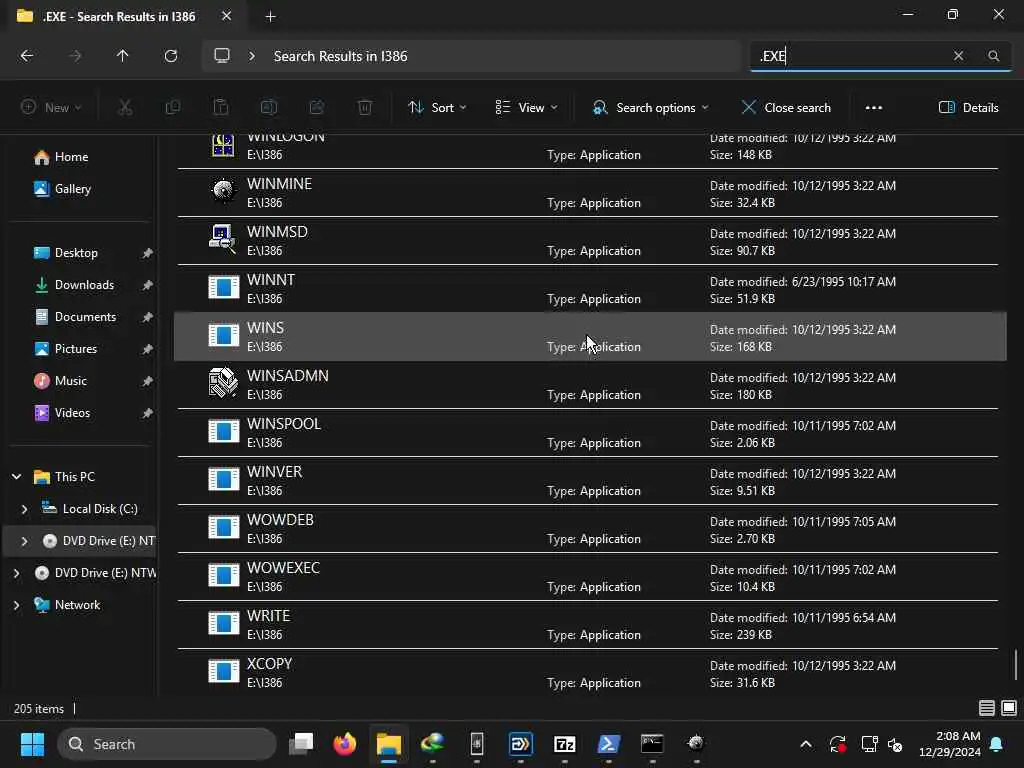Viewport: 1024px width, 768px height.
Task: Expand DVD Drive (E:) NTW node
Action: [16, 573]
